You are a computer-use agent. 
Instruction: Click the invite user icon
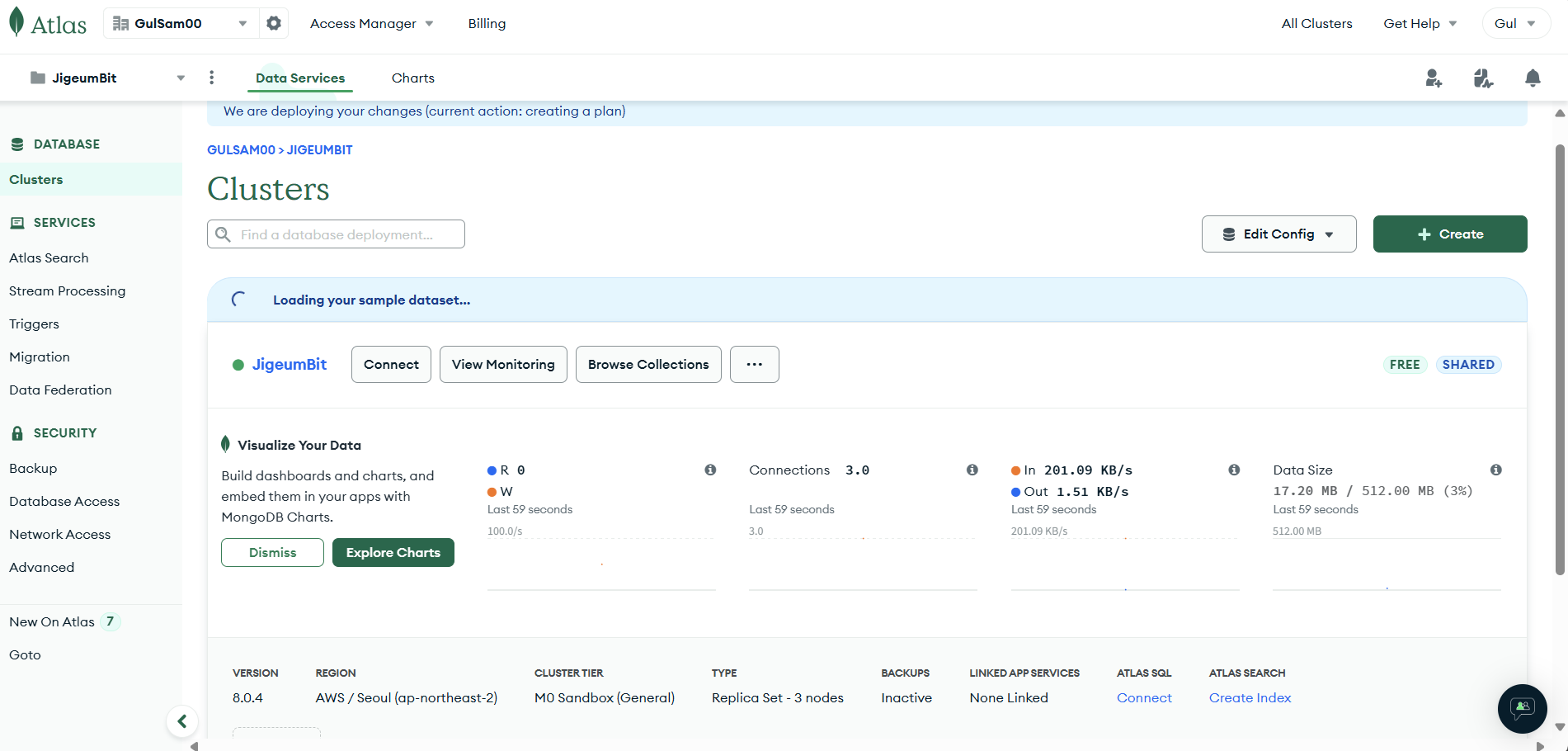click(1434, 78)
